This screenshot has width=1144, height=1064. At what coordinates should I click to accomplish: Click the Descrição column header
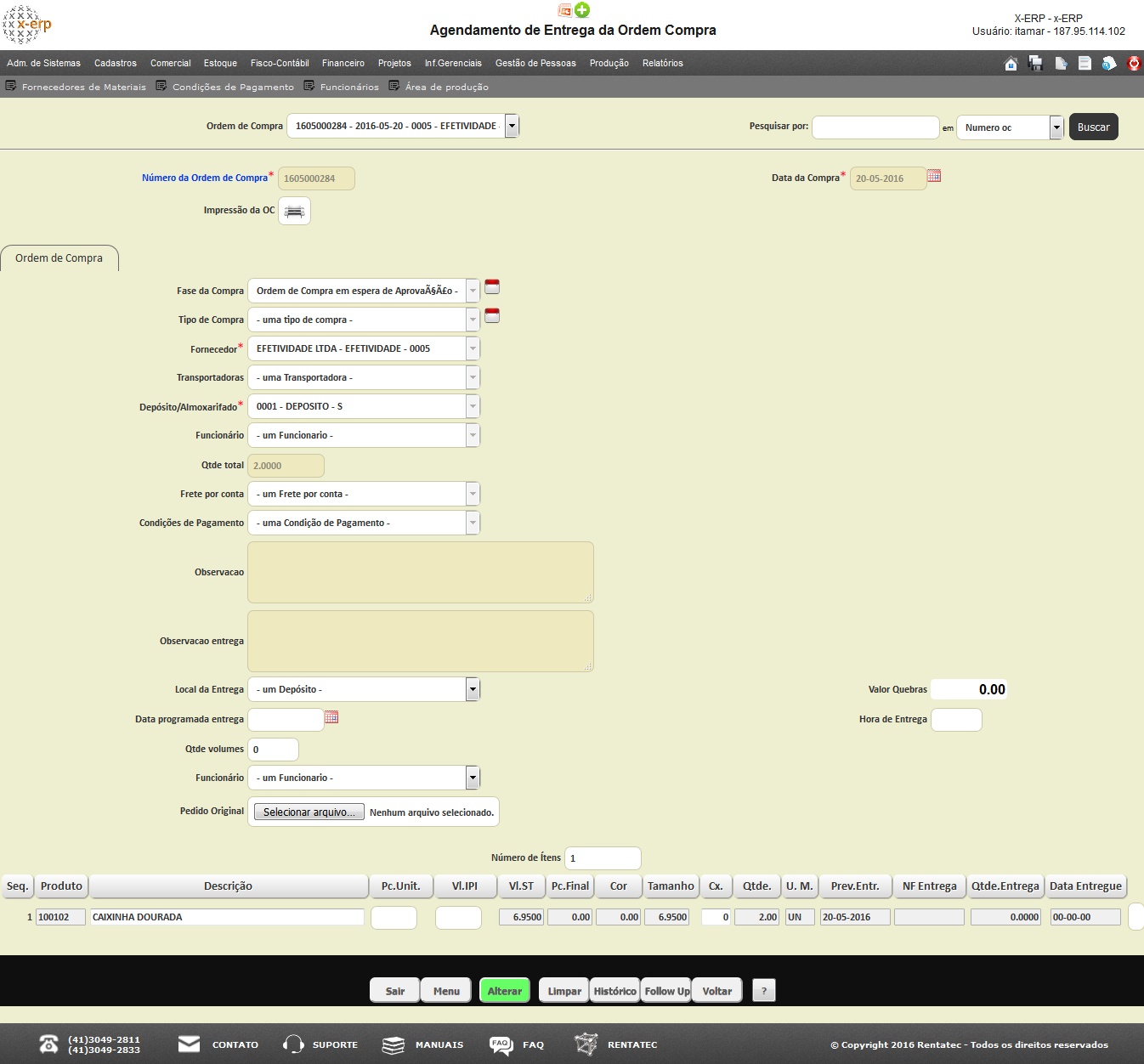[x=229, y=886]
